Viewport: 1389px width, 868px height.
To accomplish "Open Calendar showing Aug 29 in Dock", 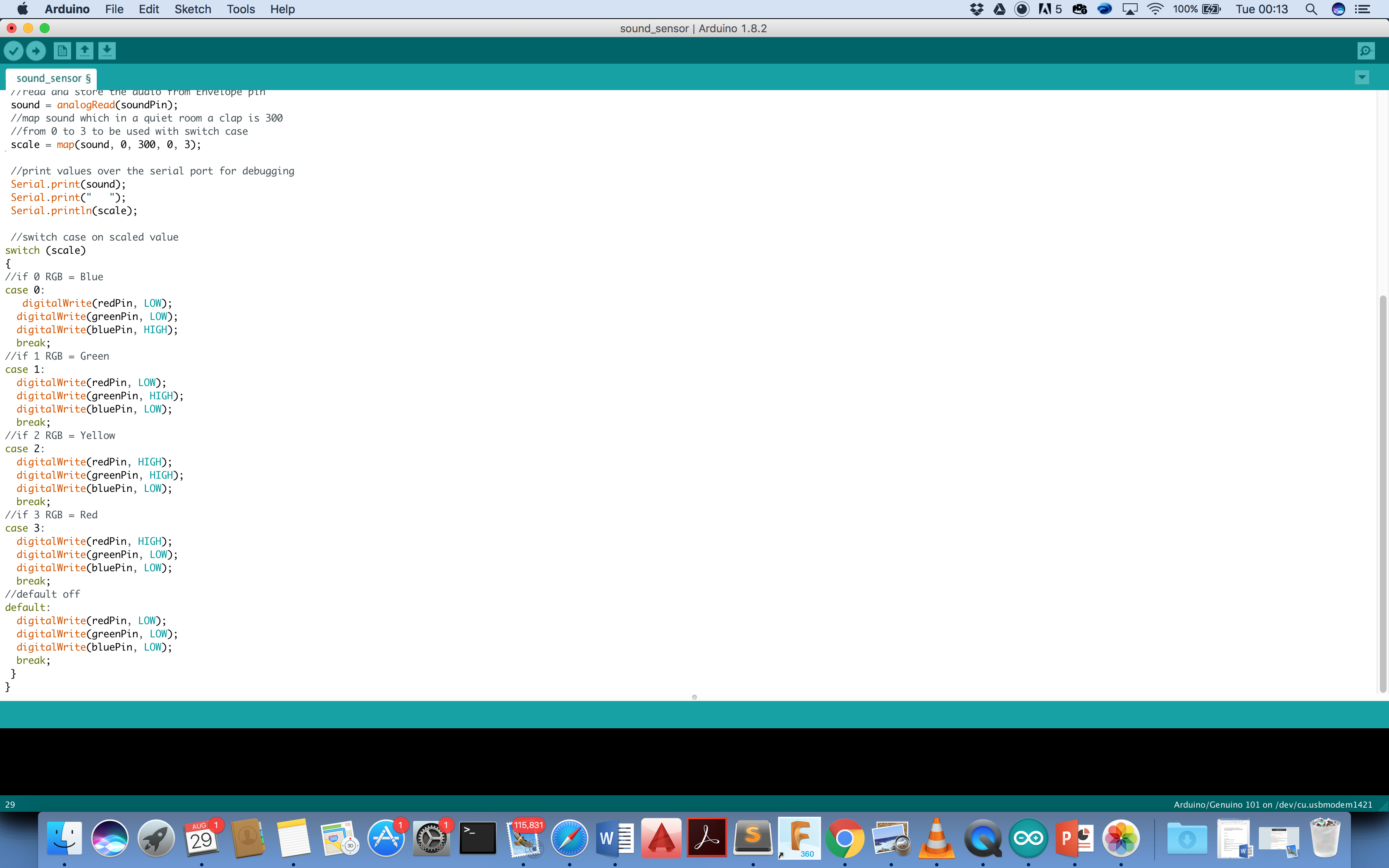I will (201, 838).
